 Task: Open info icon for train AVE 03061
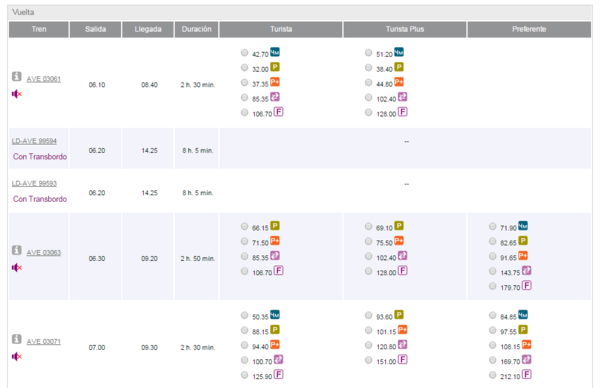point(16,77)
